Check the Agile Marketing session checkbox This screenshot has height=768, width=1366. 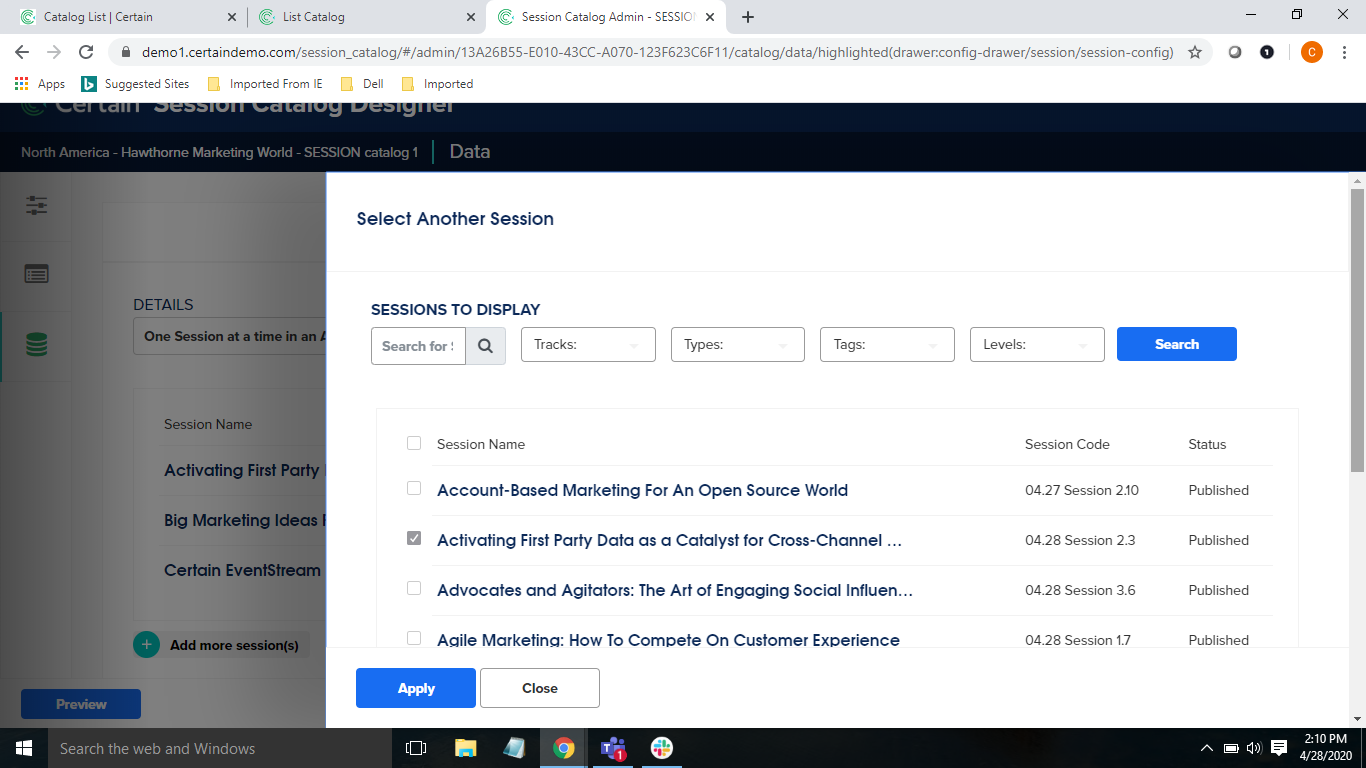(414, 638)
